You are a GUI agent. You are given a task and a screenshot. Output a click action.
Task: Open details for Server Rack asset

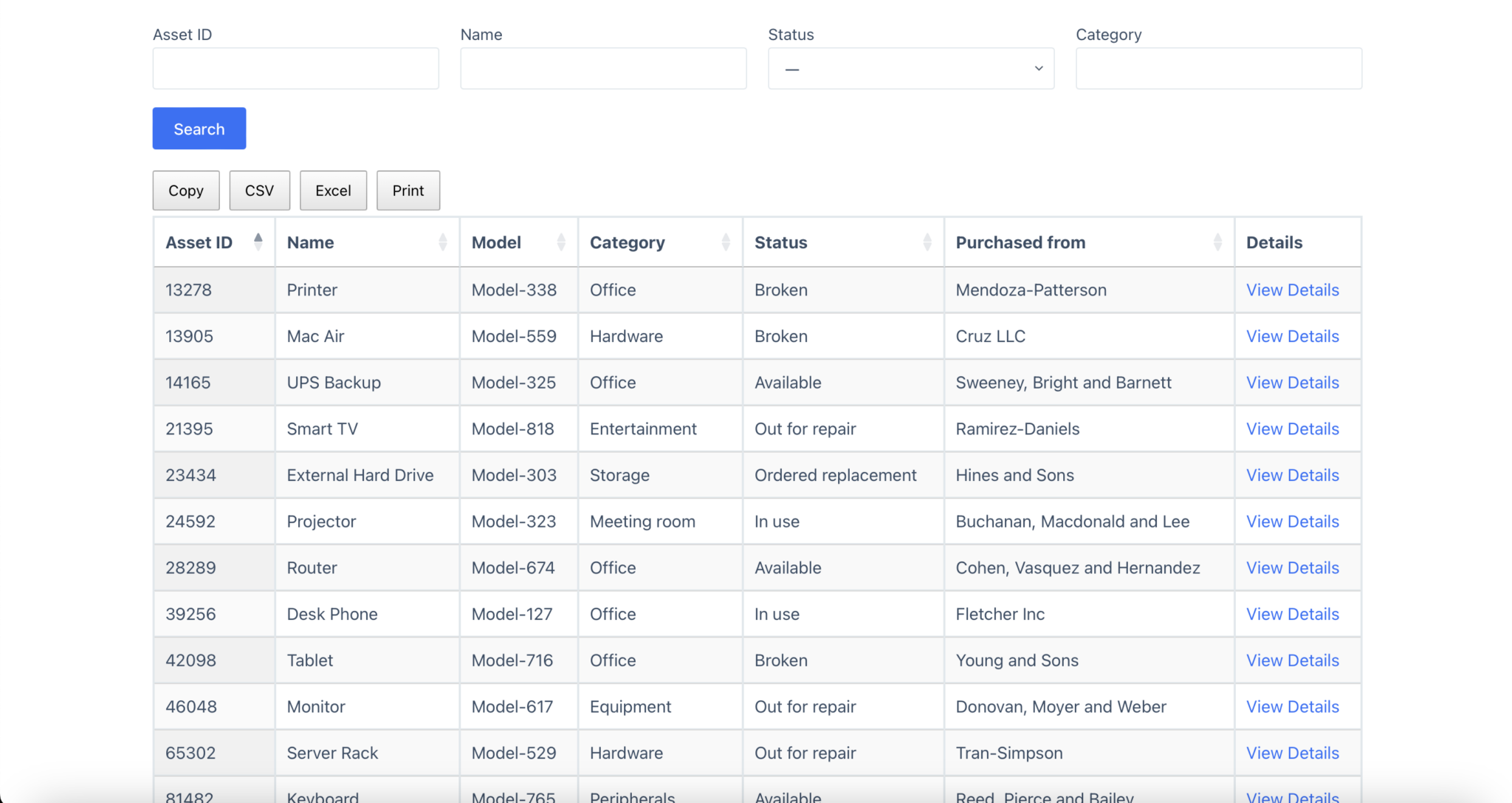[x=1292, y=754]
